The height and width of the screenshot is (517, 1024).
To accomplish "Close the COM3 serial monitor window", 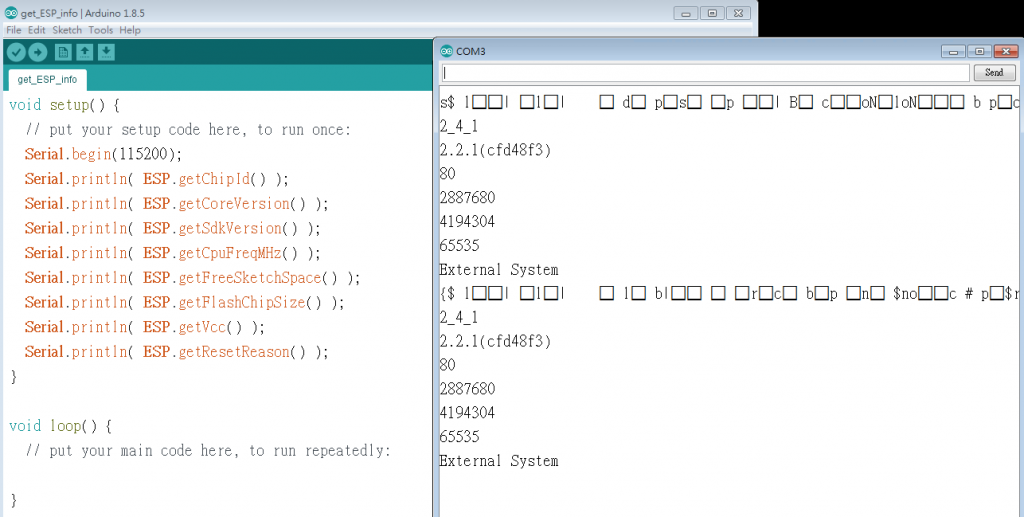I will 1006,52.
